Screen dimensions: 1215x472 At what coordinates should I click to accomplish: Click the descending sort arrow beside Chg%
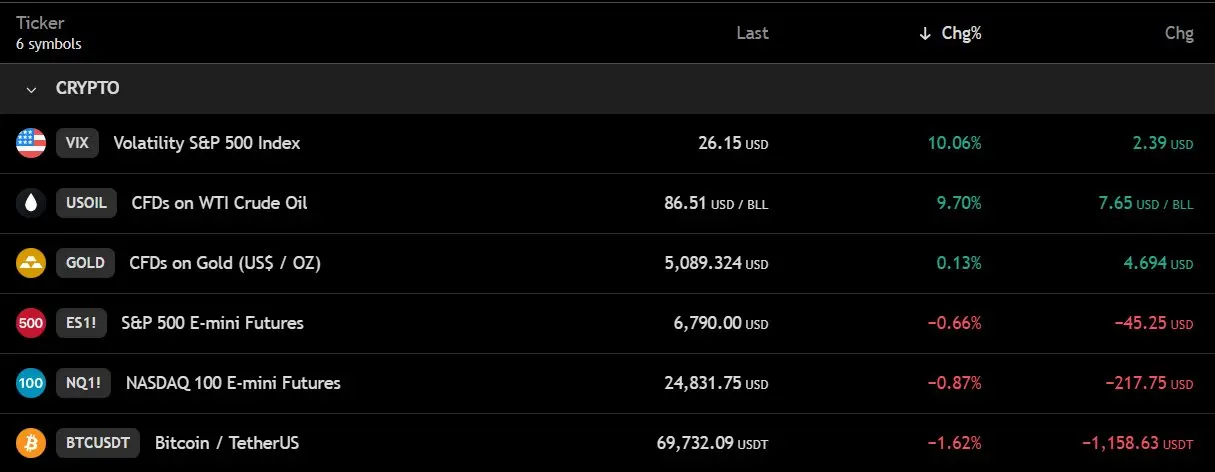coord(925,34)
